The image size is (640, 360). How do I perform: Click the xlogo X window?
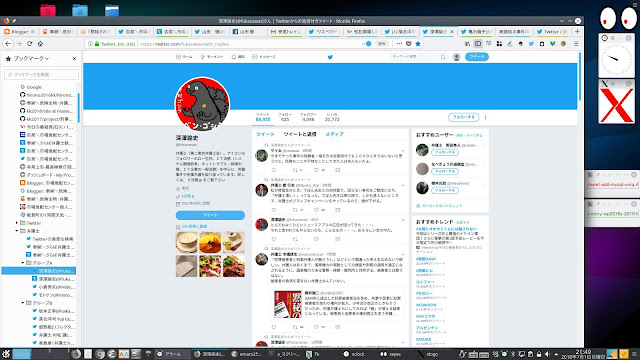tap(616, 105)
